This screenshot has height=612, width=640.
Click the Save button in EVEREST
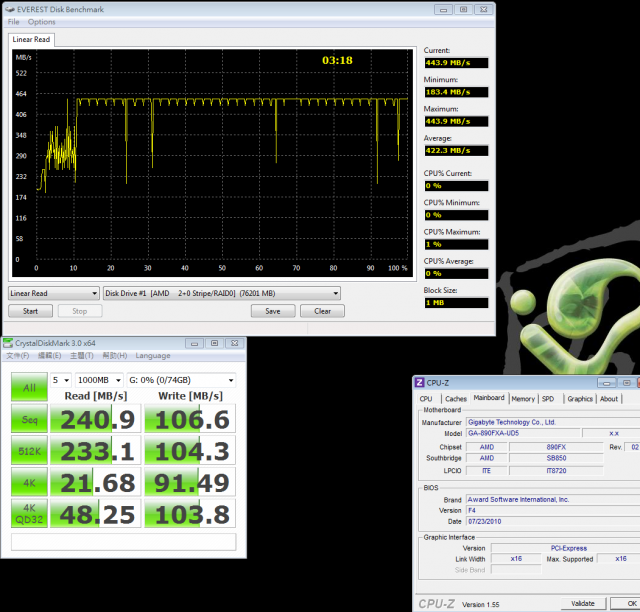point(273,311)
